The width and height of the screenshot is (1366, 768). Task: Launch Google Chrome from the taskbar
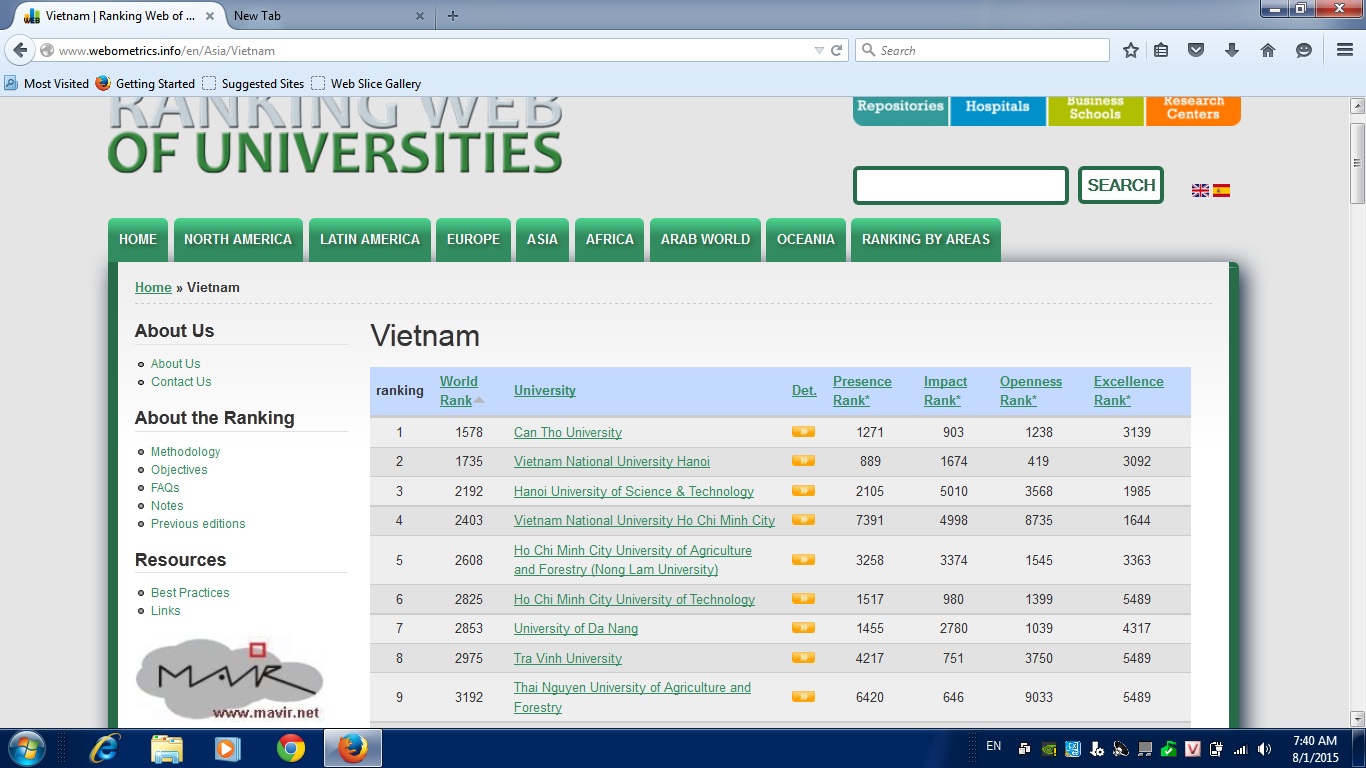[x=291, y=748]
